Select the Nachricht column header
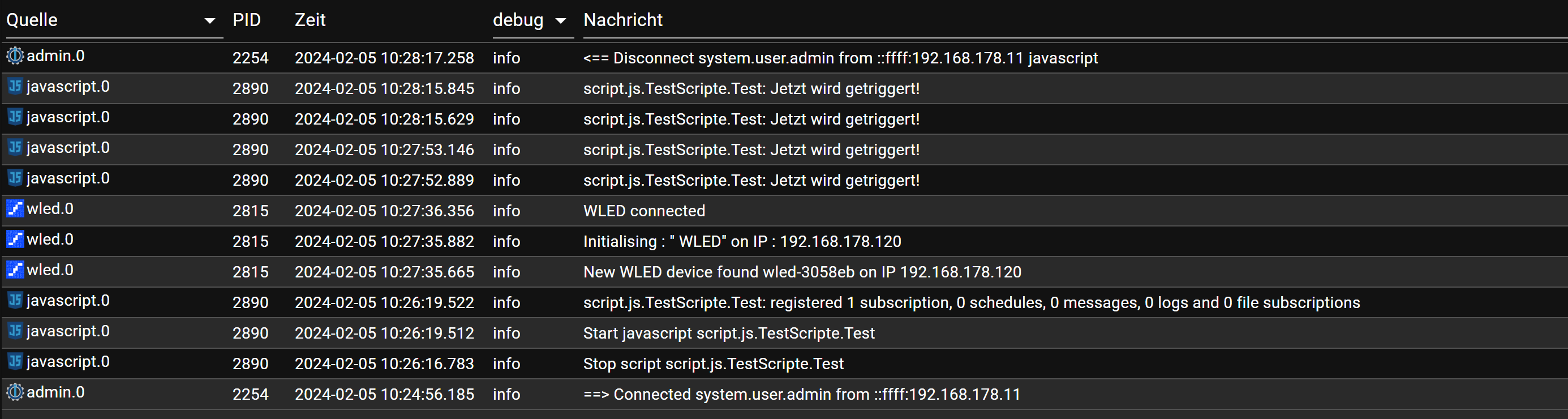The image size is (1568, 419). [622, 20]
